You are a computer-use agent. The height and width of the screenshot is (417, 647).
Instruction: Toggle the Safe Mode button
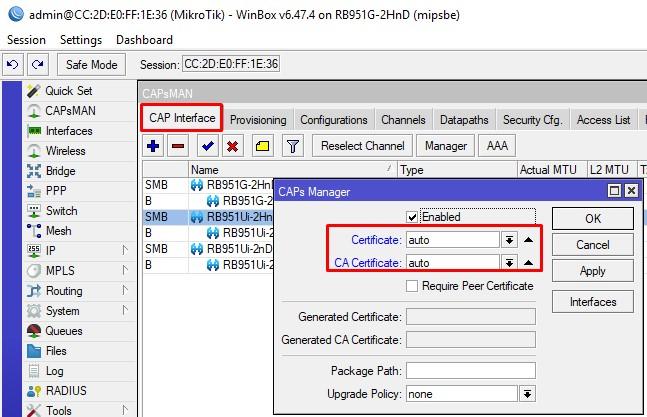coord(91,64)
